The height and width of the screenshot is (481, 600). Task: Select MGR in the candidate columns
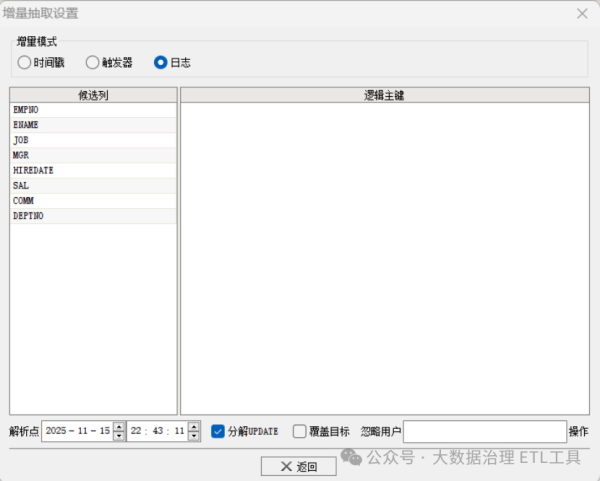(x=93, y=155)
